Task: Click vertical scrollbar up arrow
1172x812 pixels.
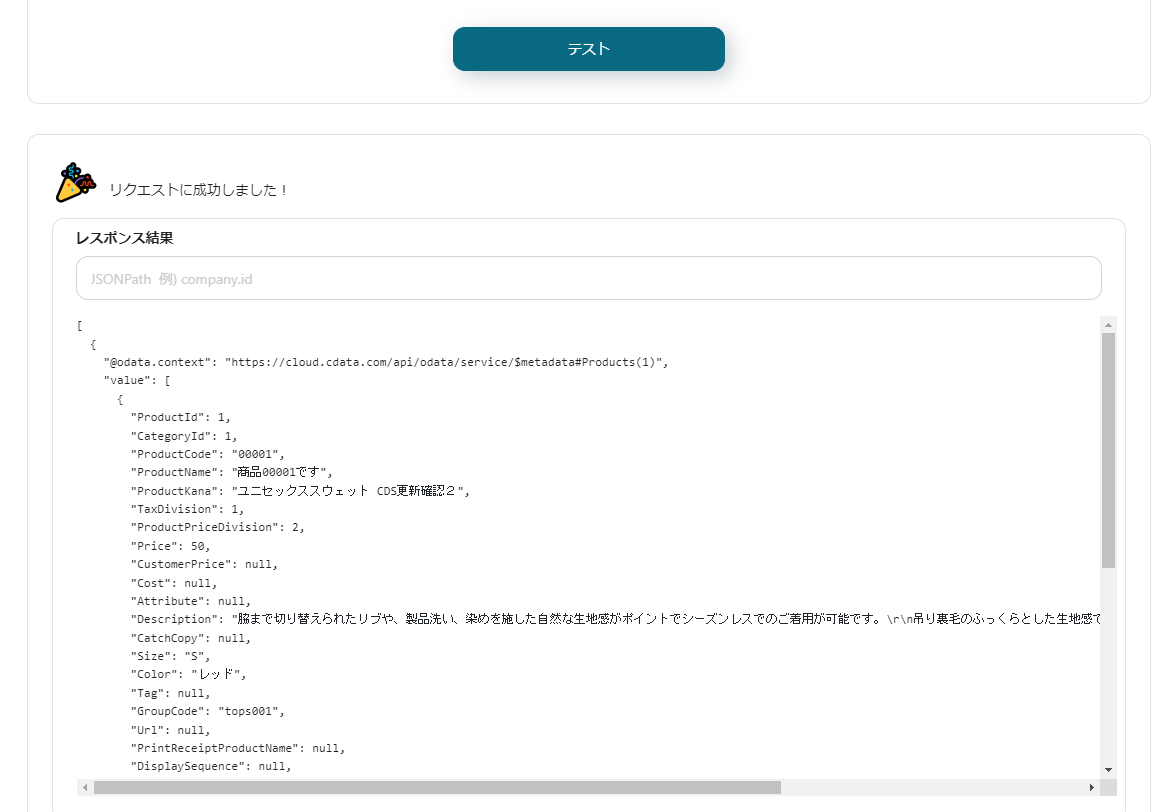Action: 1108,325
